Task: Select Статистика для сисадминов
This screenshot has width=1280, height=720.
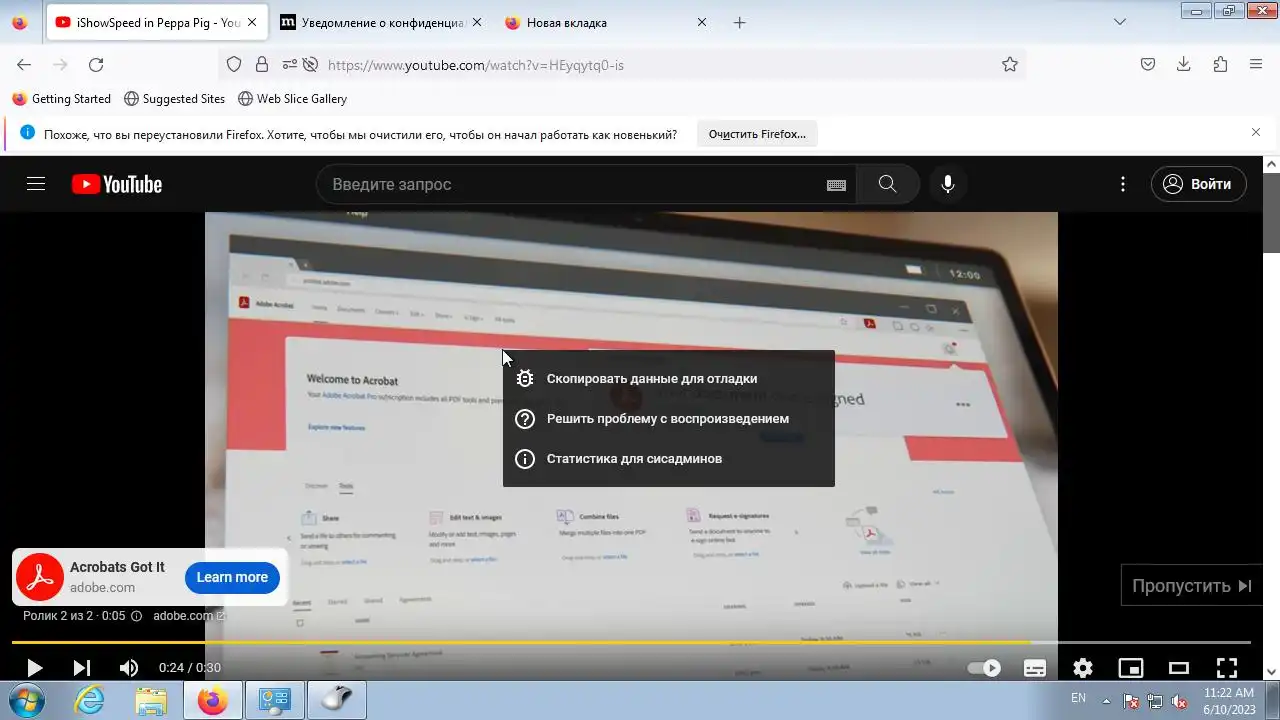Action: point(668,459)
